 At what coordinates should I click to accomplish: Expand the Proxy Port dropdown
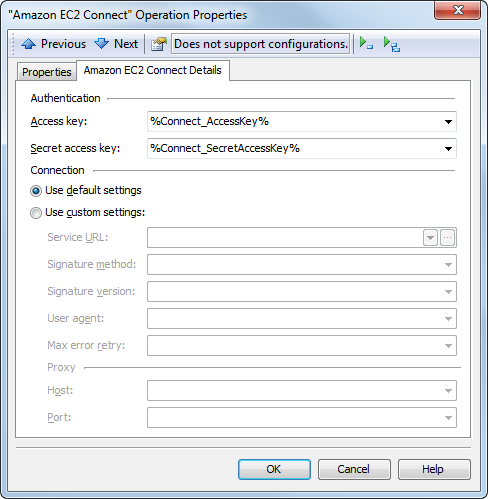point(448,418)
